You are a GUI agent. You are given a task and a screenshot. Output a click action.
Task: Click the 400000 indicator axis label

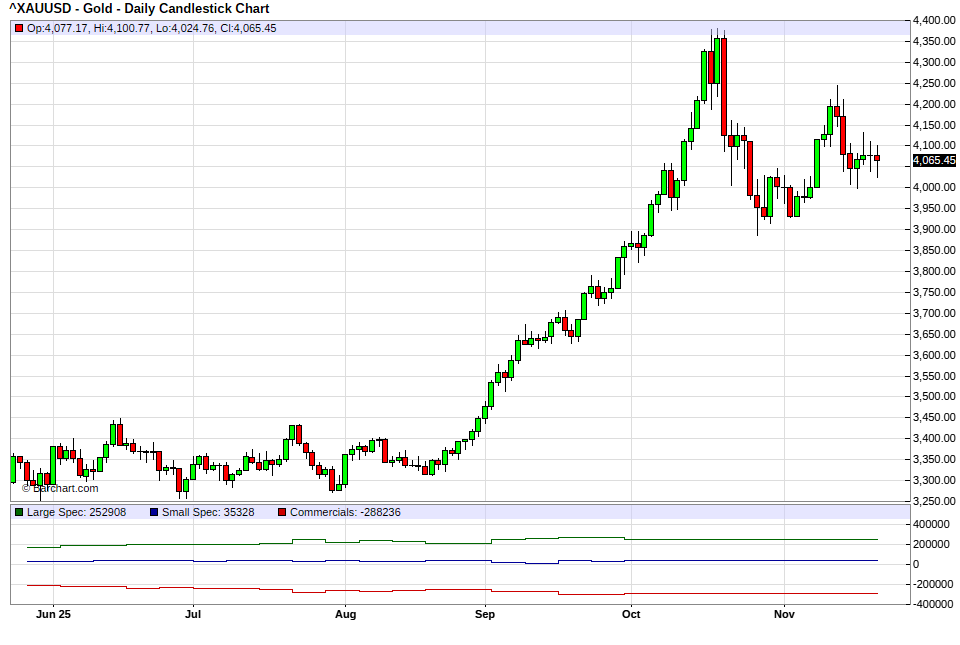pos(931,524)
